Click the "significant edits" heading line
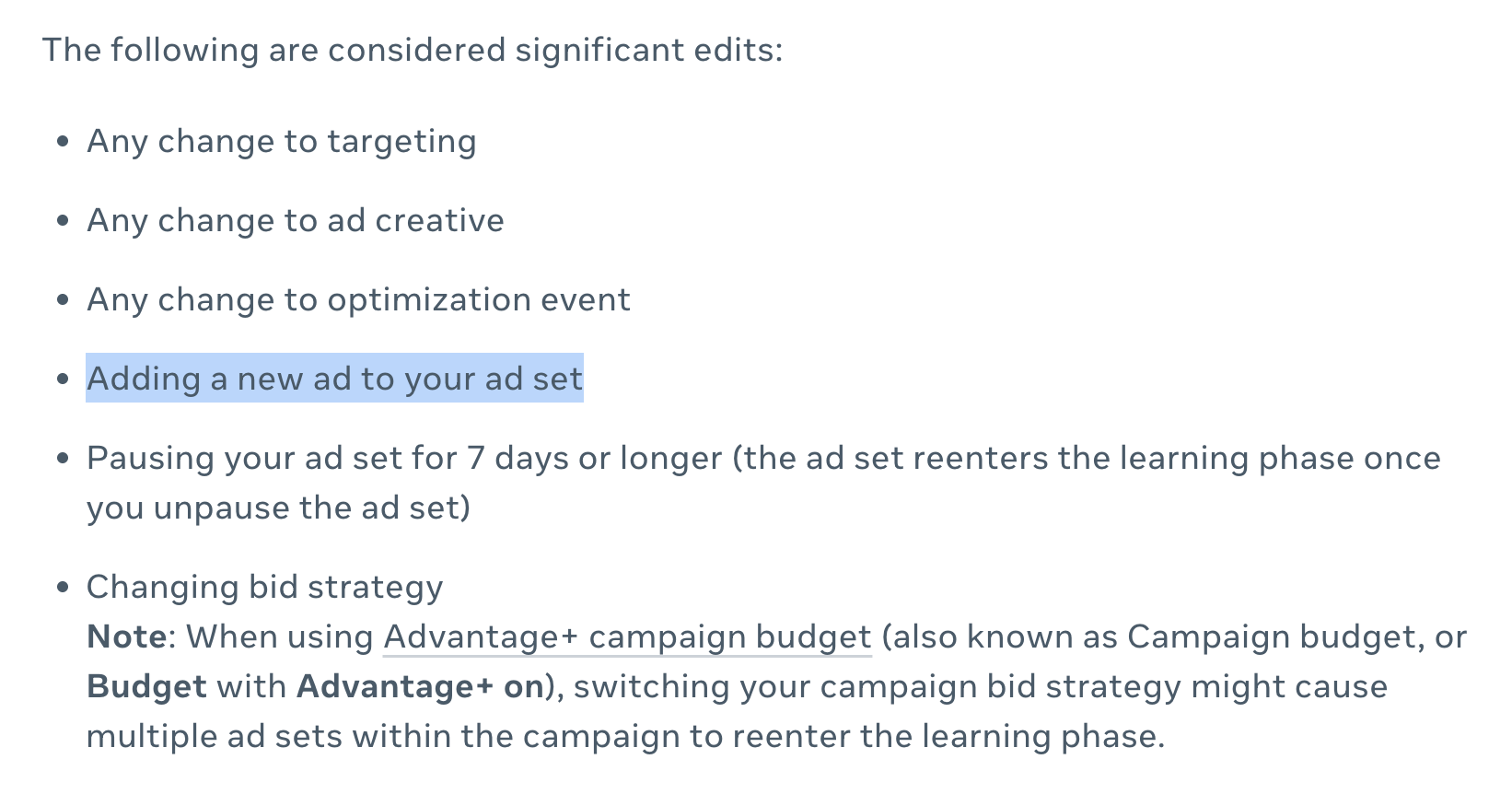 point(412,50)
